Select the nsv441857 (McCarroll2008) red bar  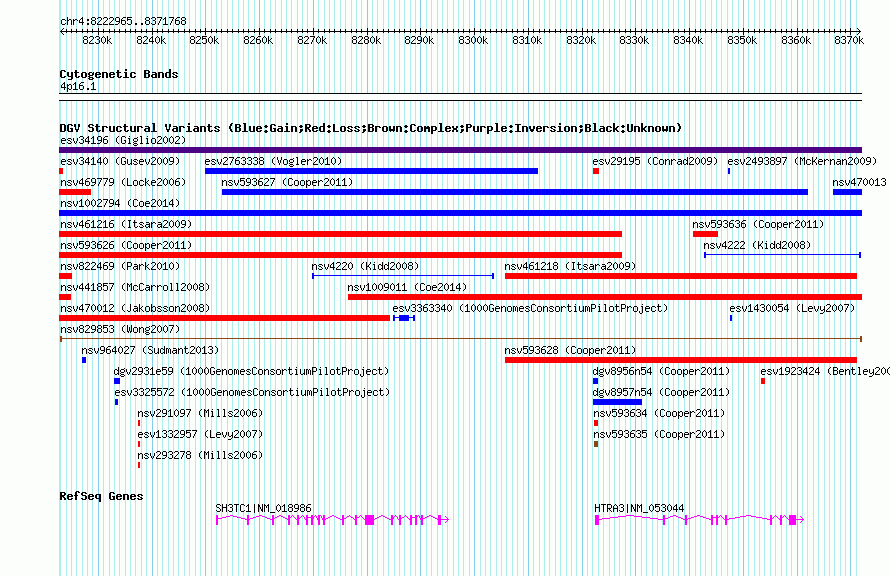click(65, 297)
